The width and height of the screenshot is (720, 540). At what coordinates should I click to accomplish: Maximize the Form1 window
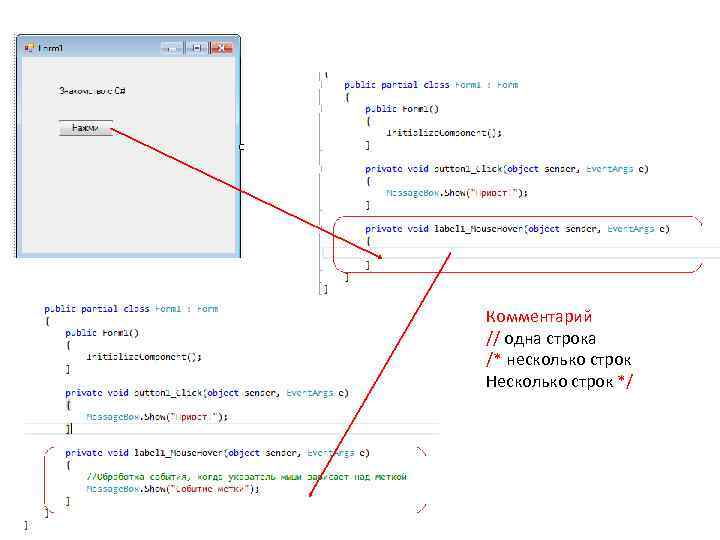coord(197,48)
